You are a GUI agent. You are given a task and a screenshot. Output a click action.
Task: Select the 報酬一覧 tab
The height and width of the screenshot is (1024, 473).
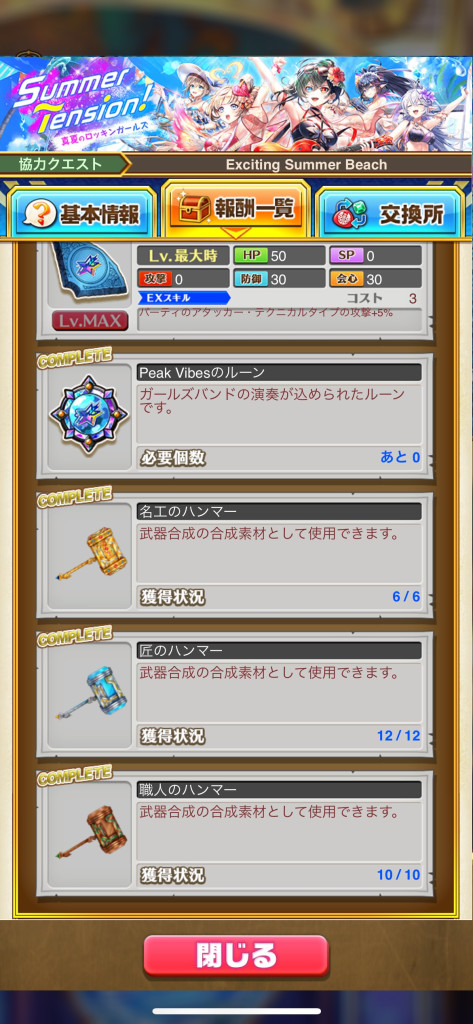point(236,208)
